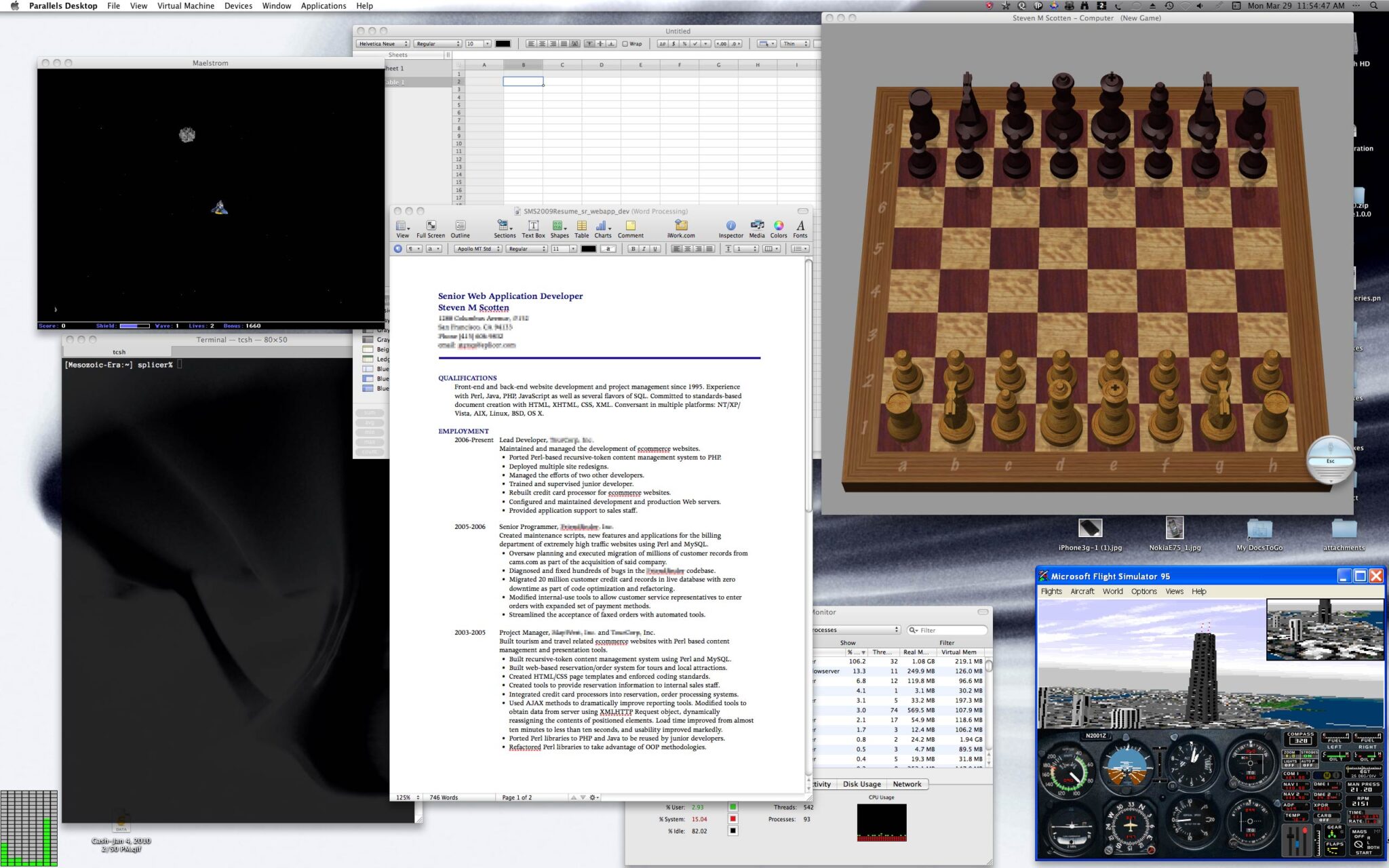Insert a Table via toolbar icon
The width and height of the screenshot is (1389, 868).
point(581,226)
